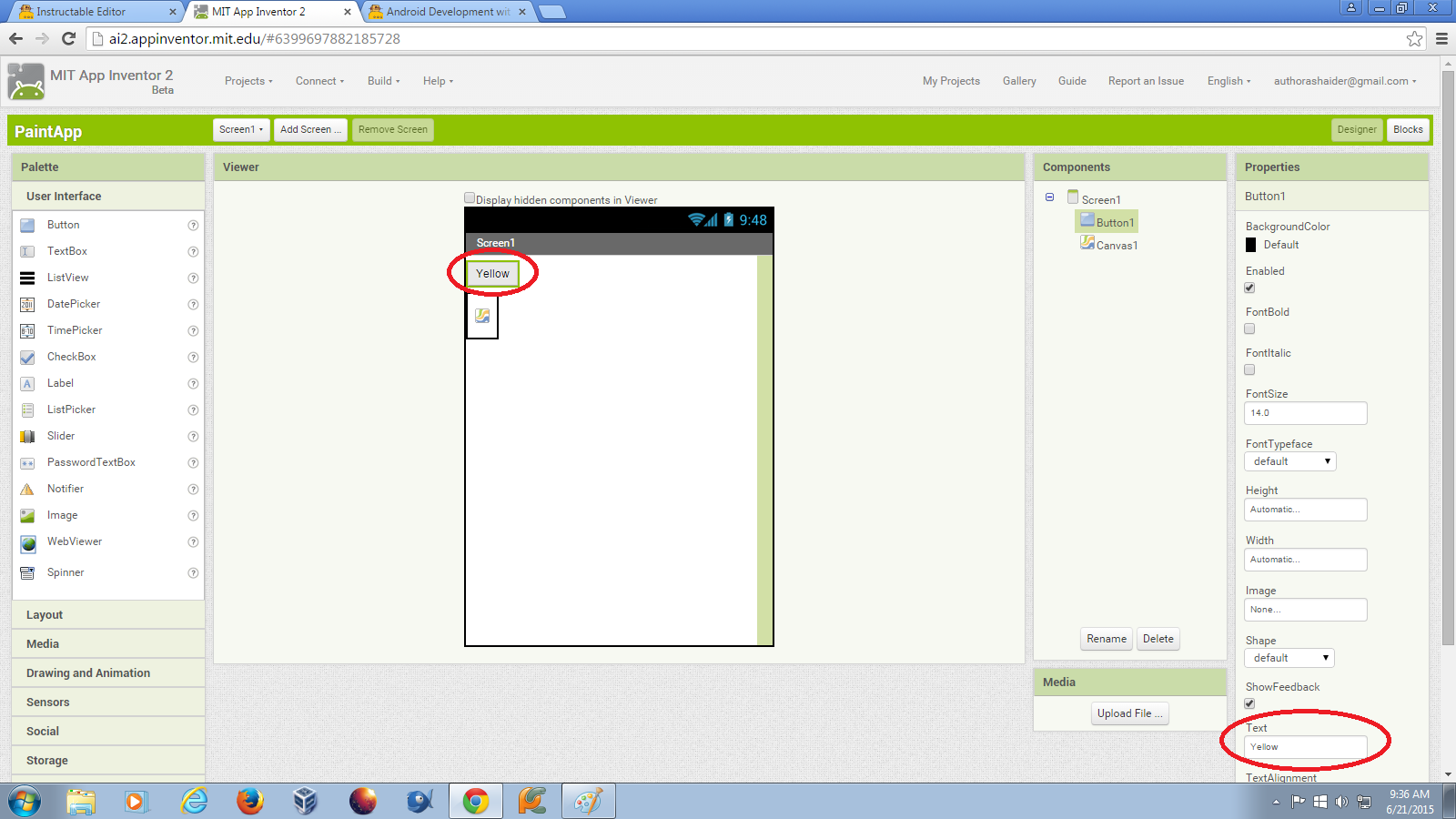Select the Canvas icon in the viewer
Viewport: 1456px width, 819px height.
tap(482, 316)
